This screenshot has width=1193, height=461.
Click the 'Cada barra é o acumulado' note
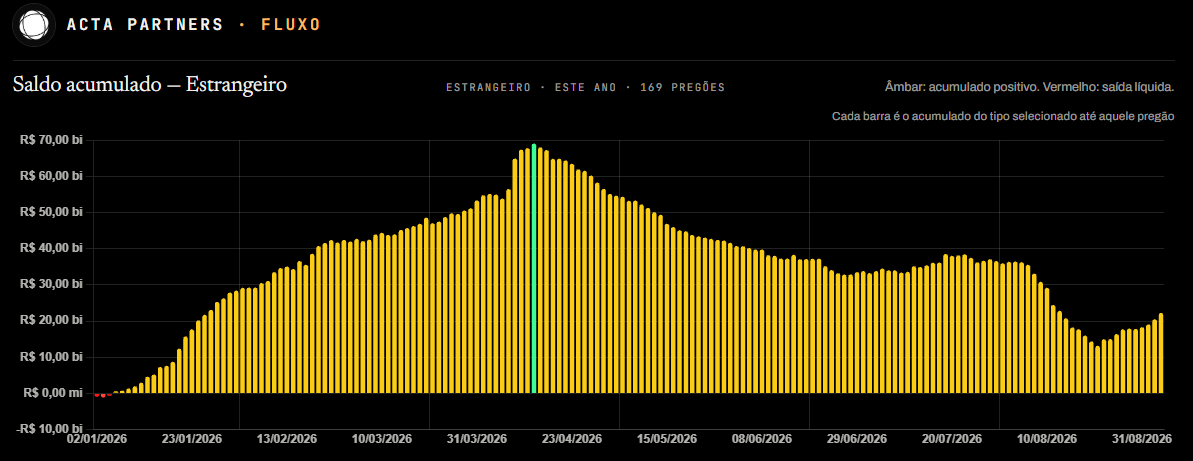pos(1004,116)
